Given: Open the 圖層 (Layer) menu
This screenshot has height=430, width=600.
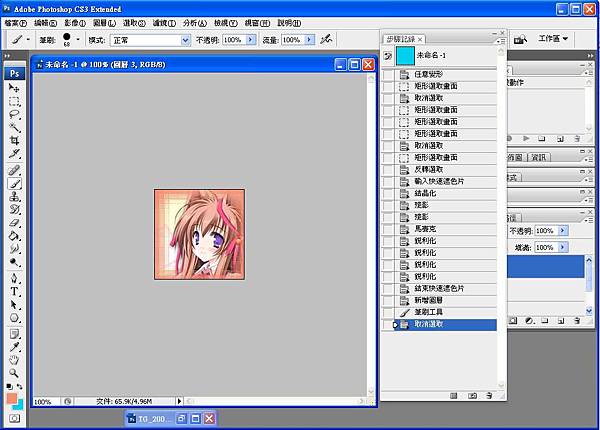Looking at the screenshot, I should point(104,23).
